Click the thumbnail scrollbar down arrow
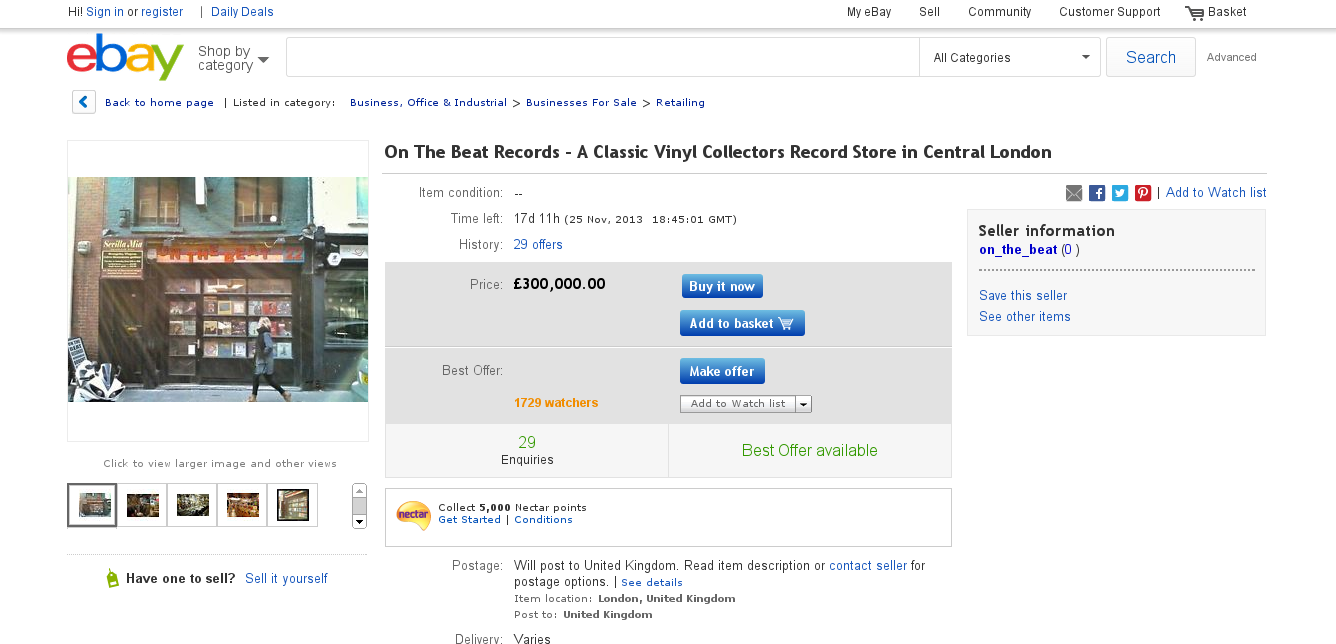This screenshot has width=1336, height=644. coord(360,521)
